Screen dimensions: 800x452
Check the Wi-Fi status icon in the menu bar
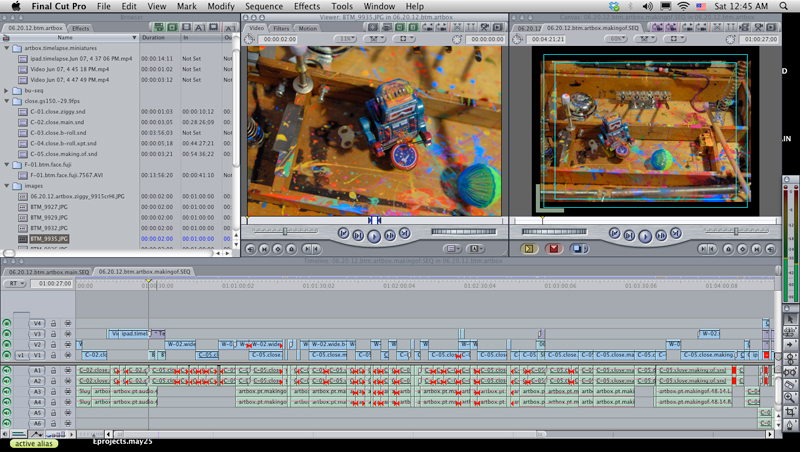683,6
